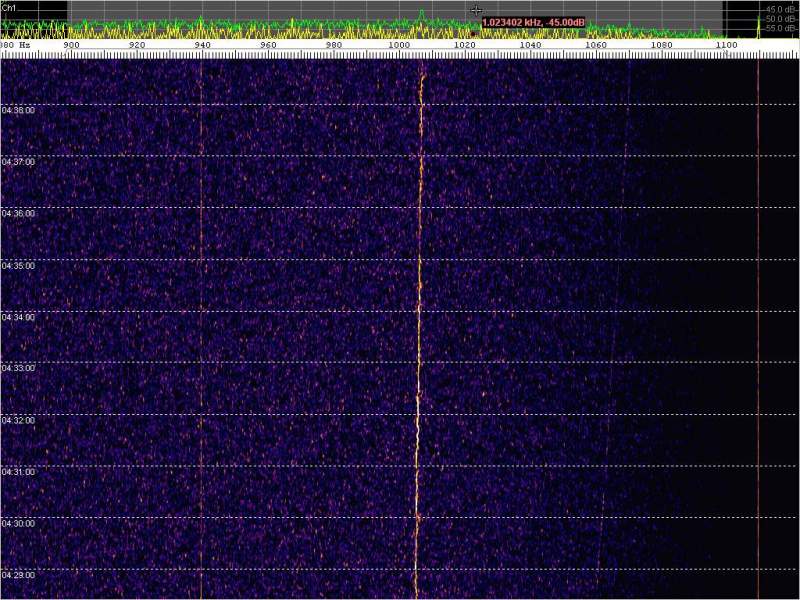This screenshot has width=800, height=600.
Task: Click the green spectrum peak above signal
Action: tap(421, 14)
